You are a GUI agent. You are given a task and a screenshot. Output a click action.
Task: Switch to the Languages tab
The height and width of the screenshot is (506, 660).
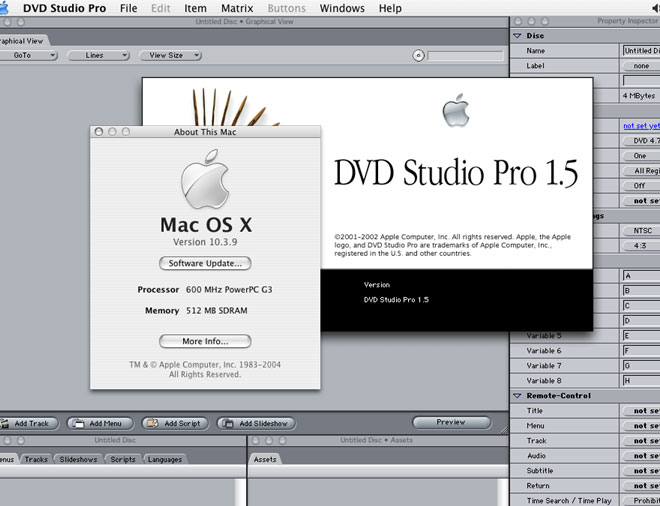[165, 459]
